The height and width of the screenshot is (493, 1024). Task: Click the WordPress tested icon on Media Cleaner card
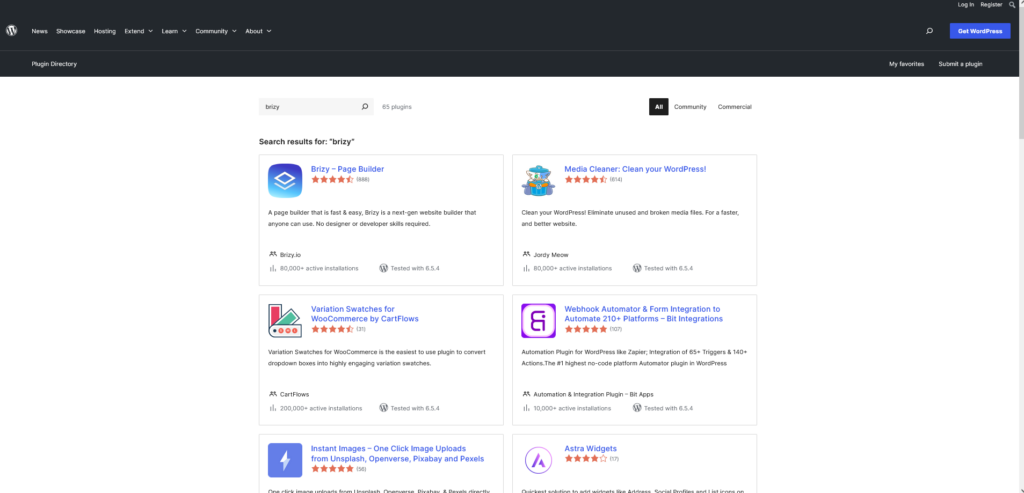[x=637, y=268]
